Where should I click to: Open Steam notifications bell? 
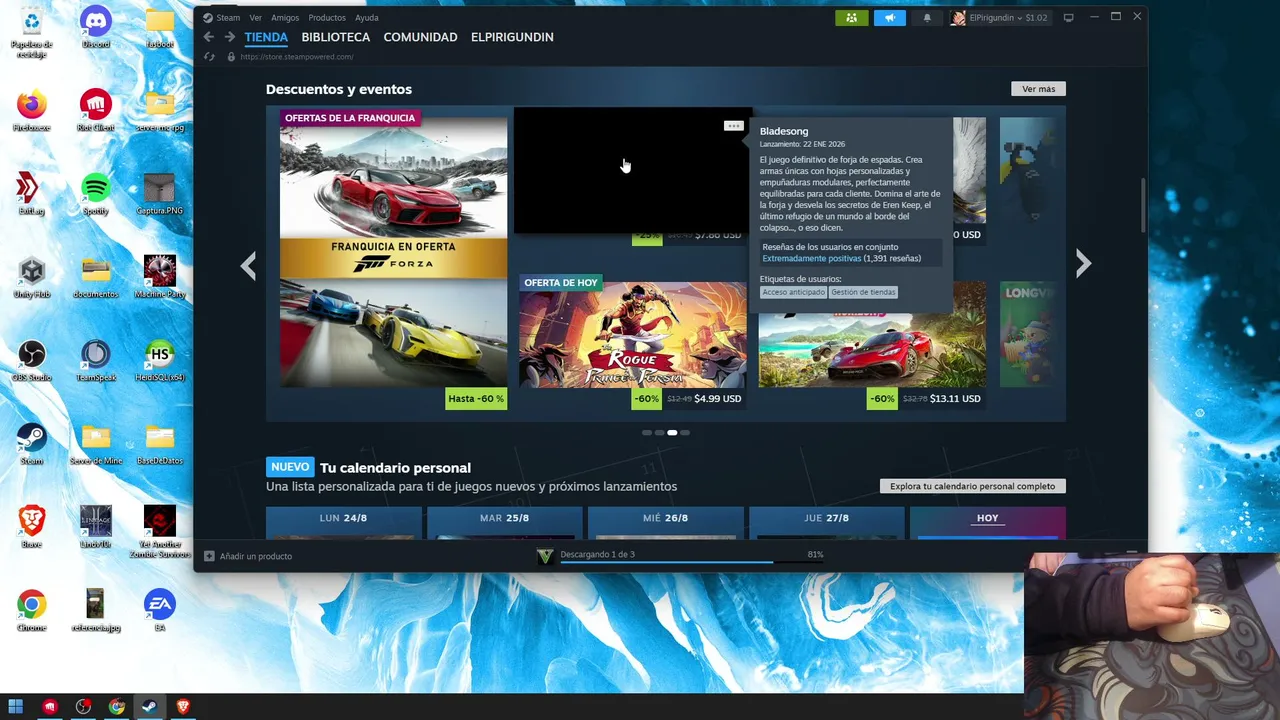927,18
